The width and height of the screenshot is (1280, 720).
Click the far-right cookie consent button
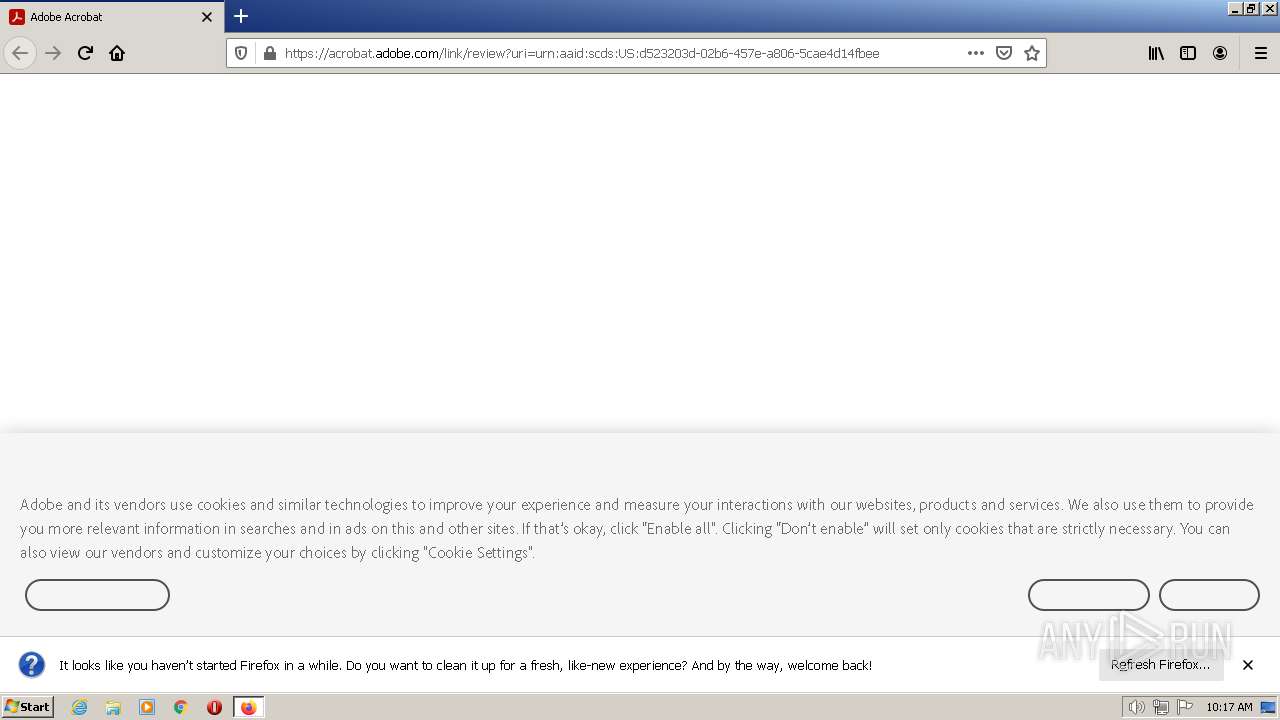point(1209,595)
